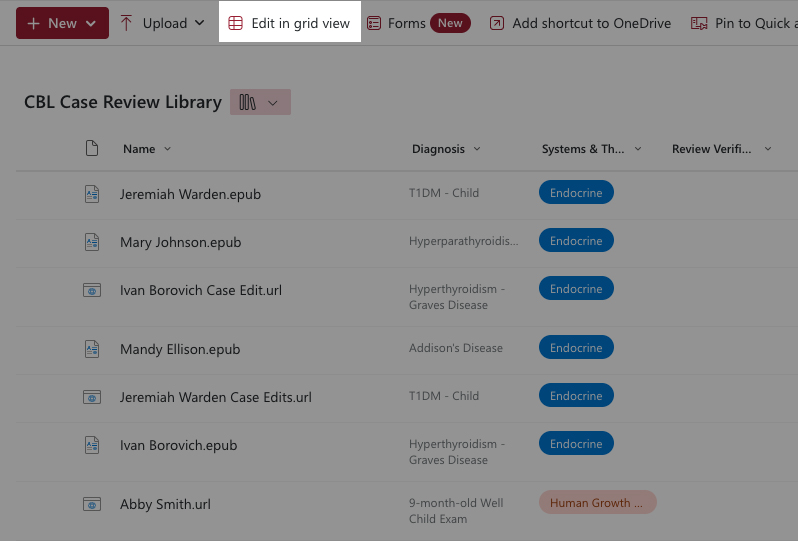Sort by the Name column header
This screenshot has height=541, width=798.
(x=140, y=149)
